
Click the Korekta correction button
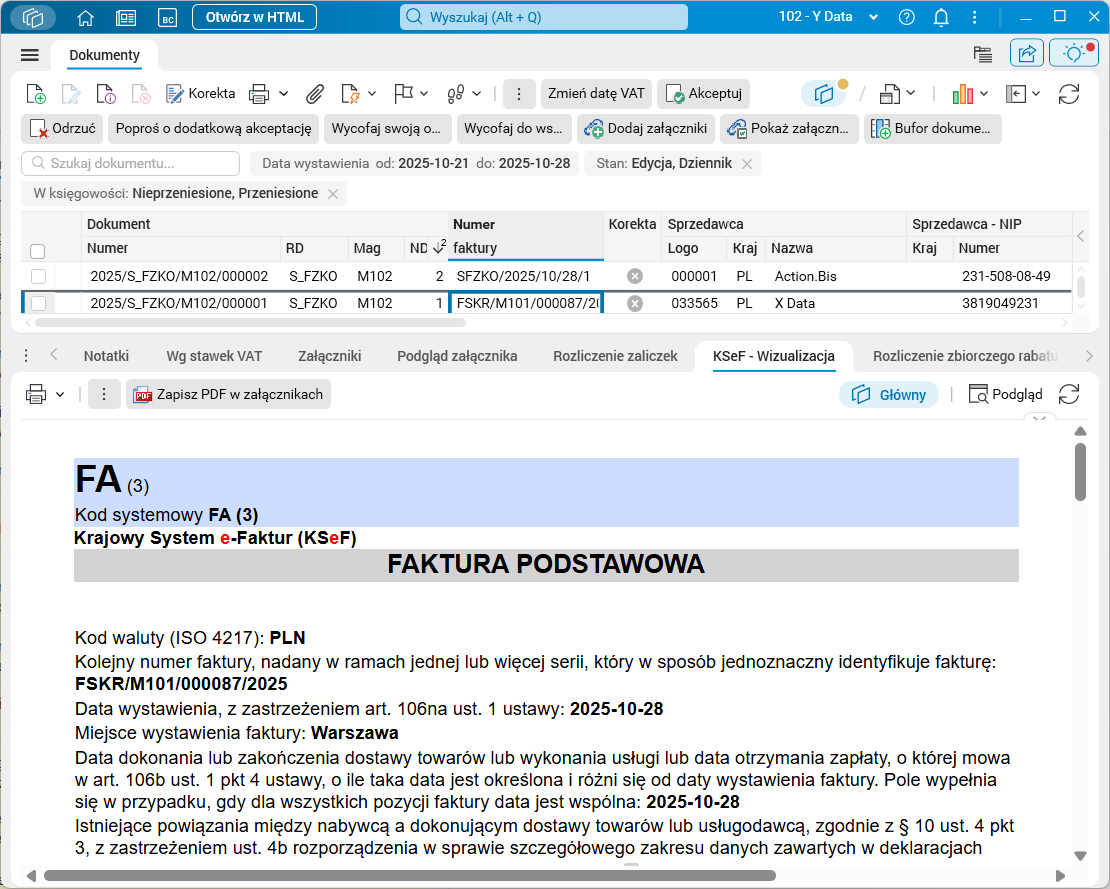pos(200,93)
